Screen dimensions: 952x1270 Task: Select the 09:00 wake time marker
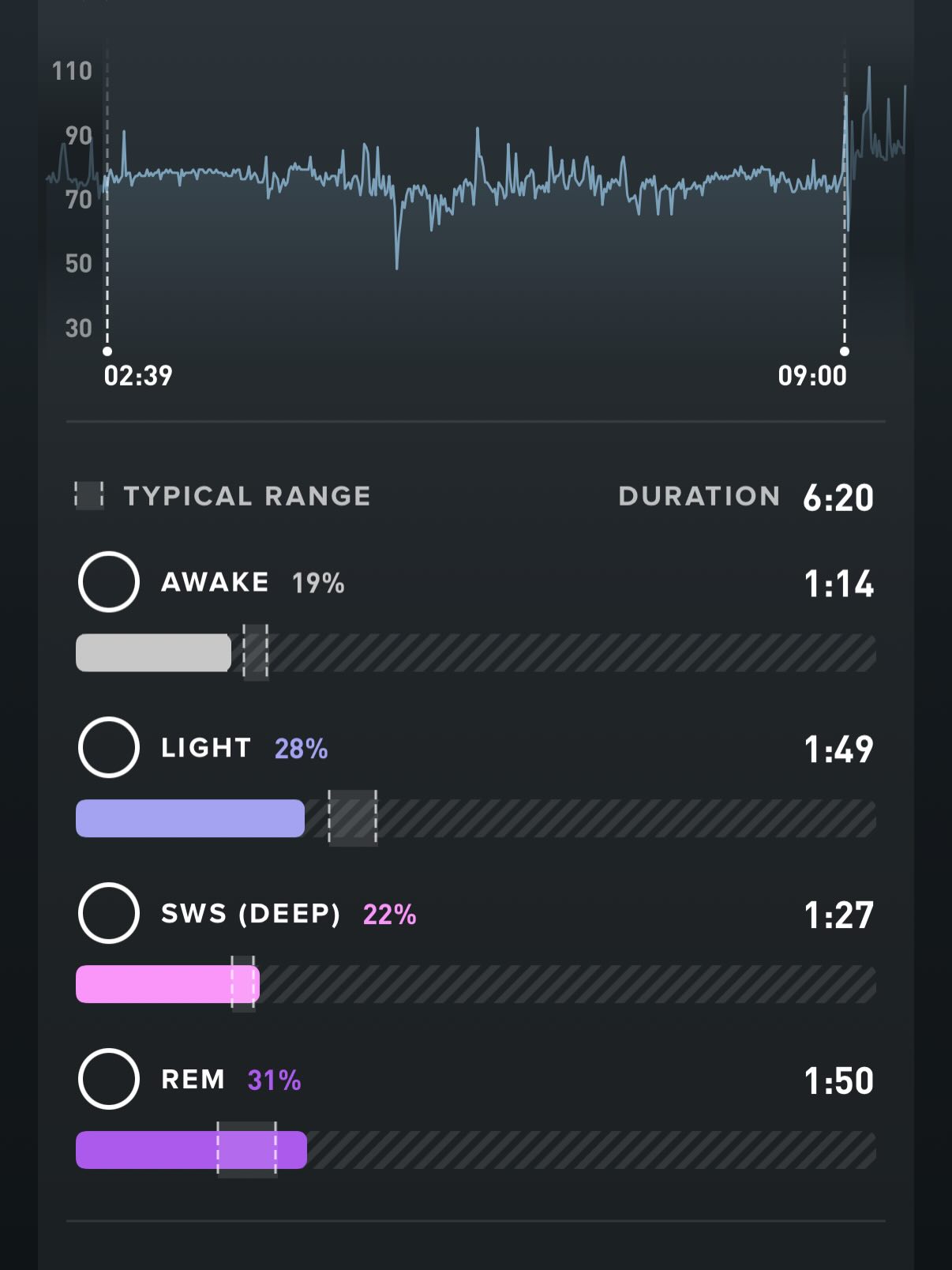[844, 351]
